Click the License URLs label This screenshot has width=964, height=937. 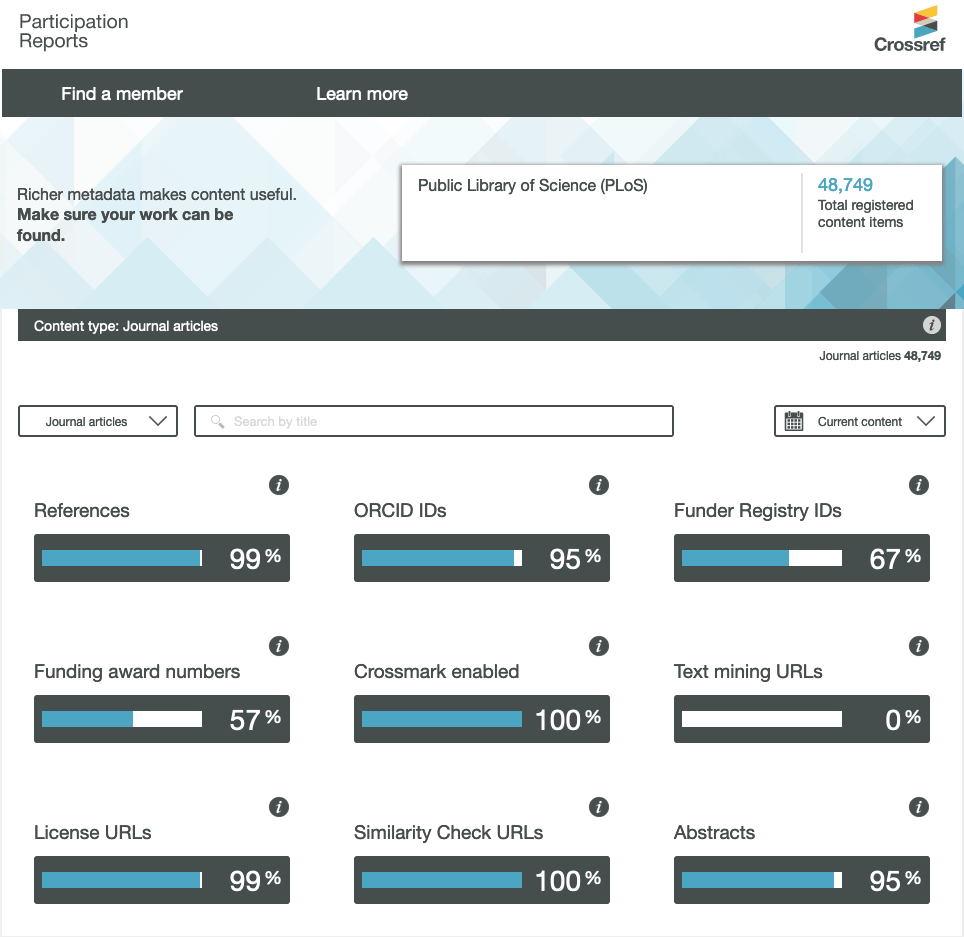point(93,832)
